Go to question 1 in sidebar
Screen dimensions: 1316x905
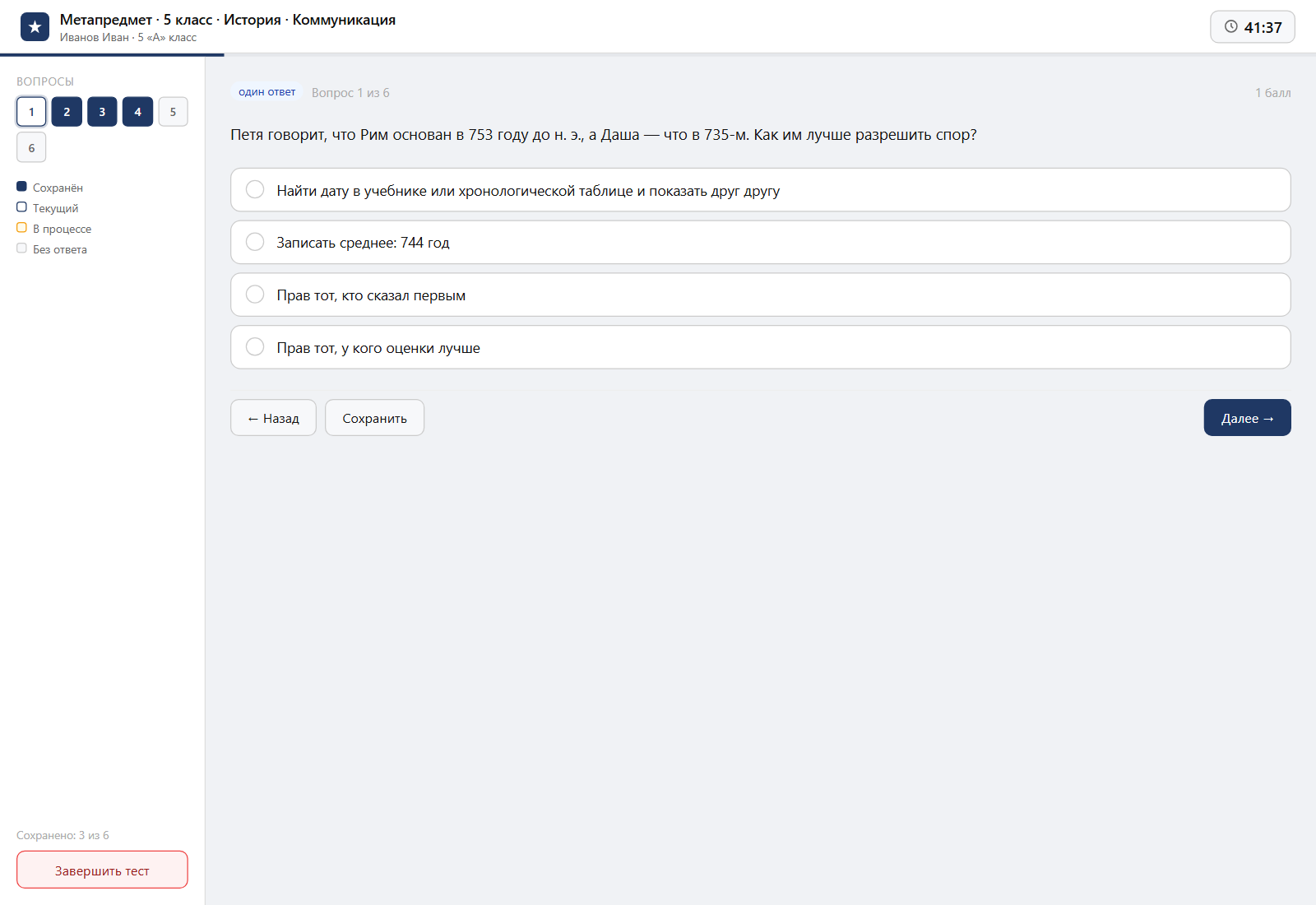[31, 112]
